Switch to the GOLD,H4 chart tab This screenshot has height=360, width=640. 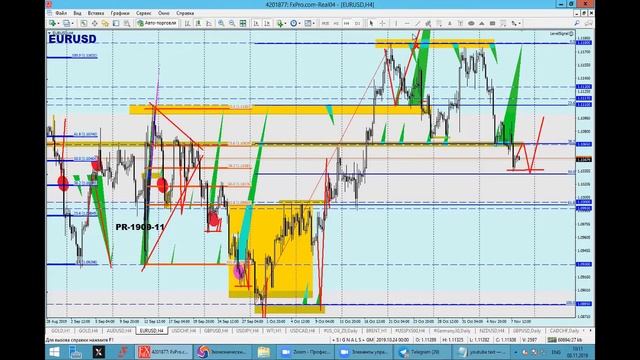[x=88, y=330]
